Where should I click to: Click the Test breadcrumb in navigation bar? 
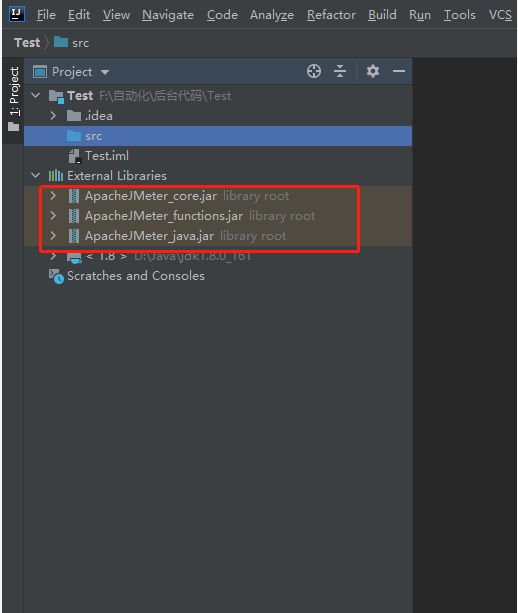pyautogui.click(x=27, y=43)
